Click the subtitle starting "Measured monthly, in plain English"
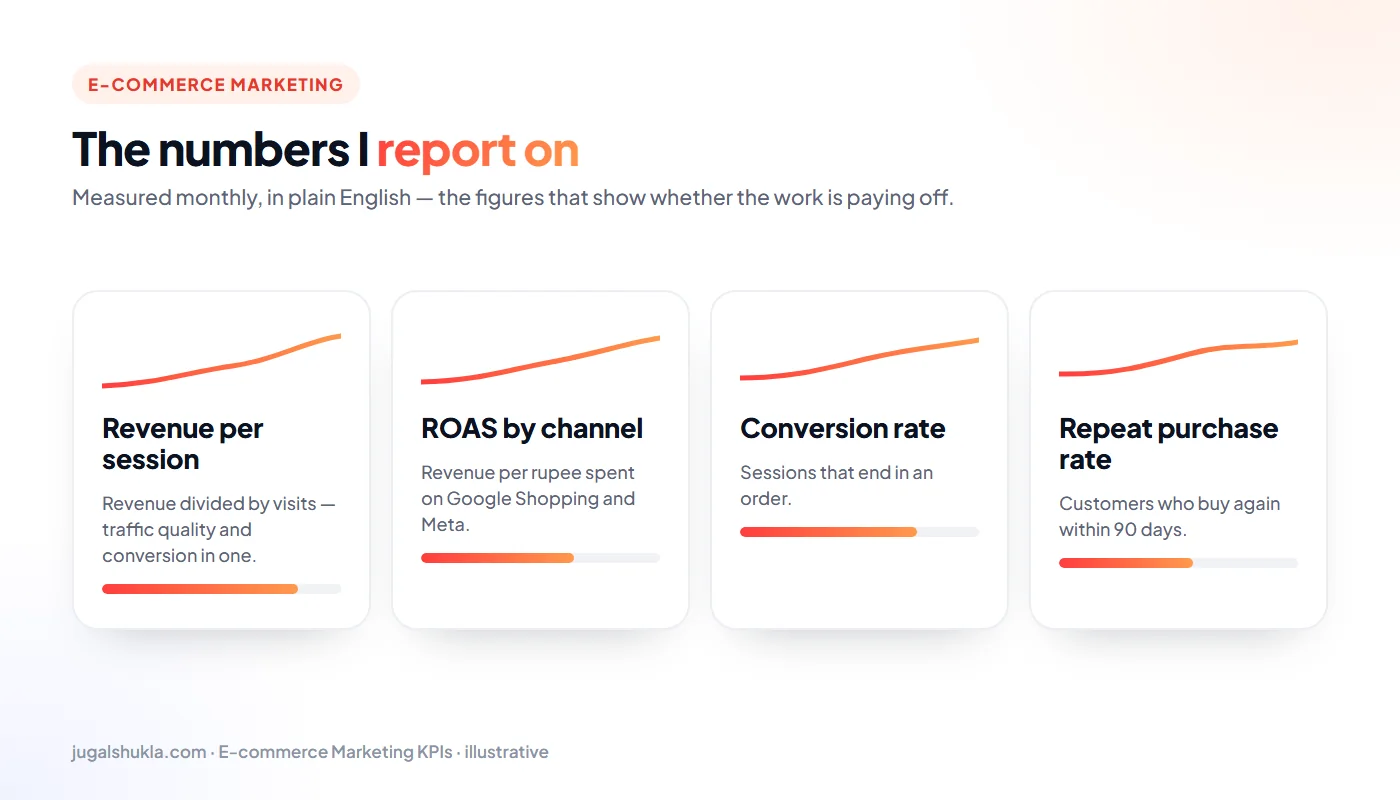This screenshot has height=800, width=1400. click(513, 197)
